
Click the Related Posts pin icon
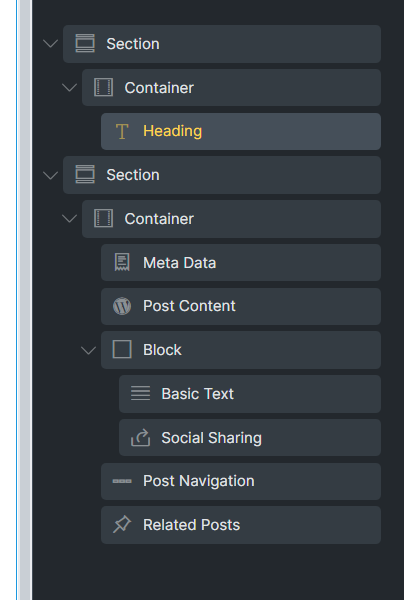tap(122, 524)
